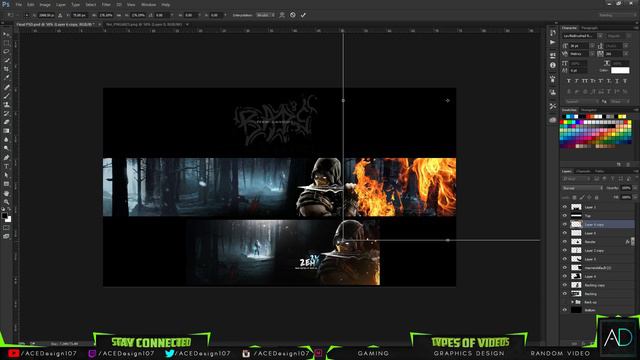Open the layer Fill dropdown arrow
Viewport: 640px width, 360px height.
(634, 197)
